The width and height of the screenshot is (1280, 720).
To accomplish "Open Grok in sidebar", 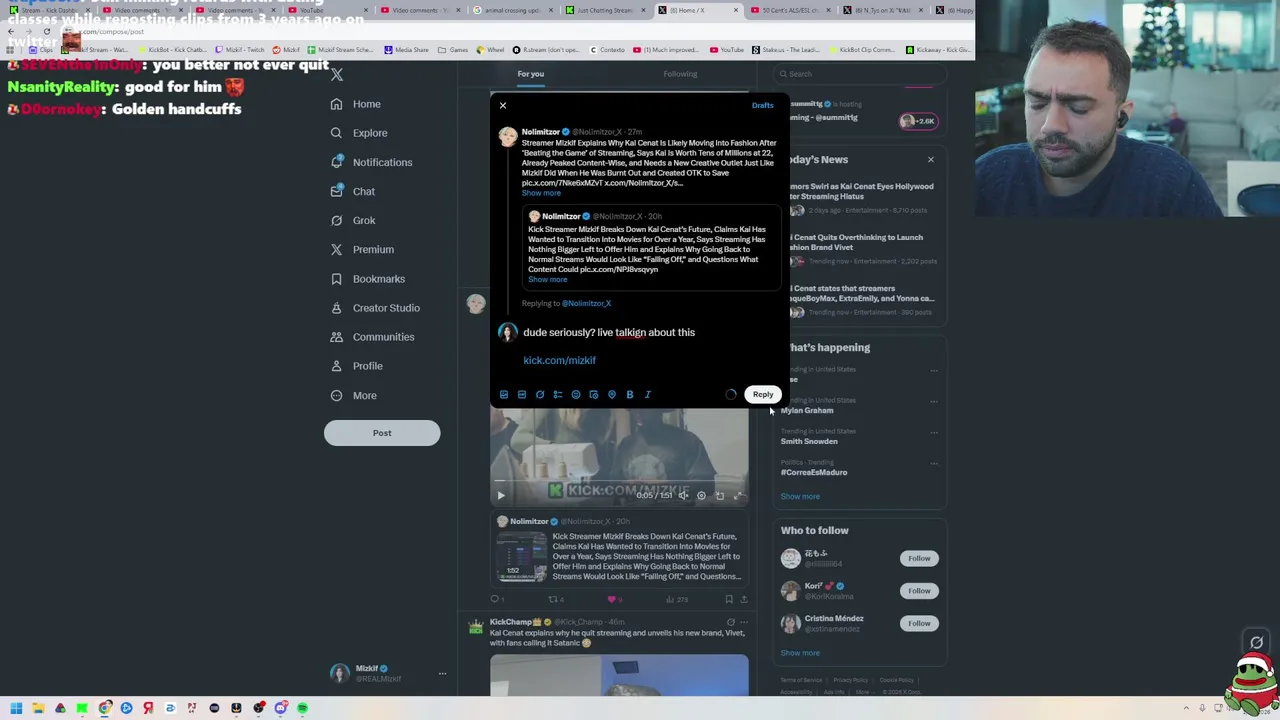I will (353, 220).
